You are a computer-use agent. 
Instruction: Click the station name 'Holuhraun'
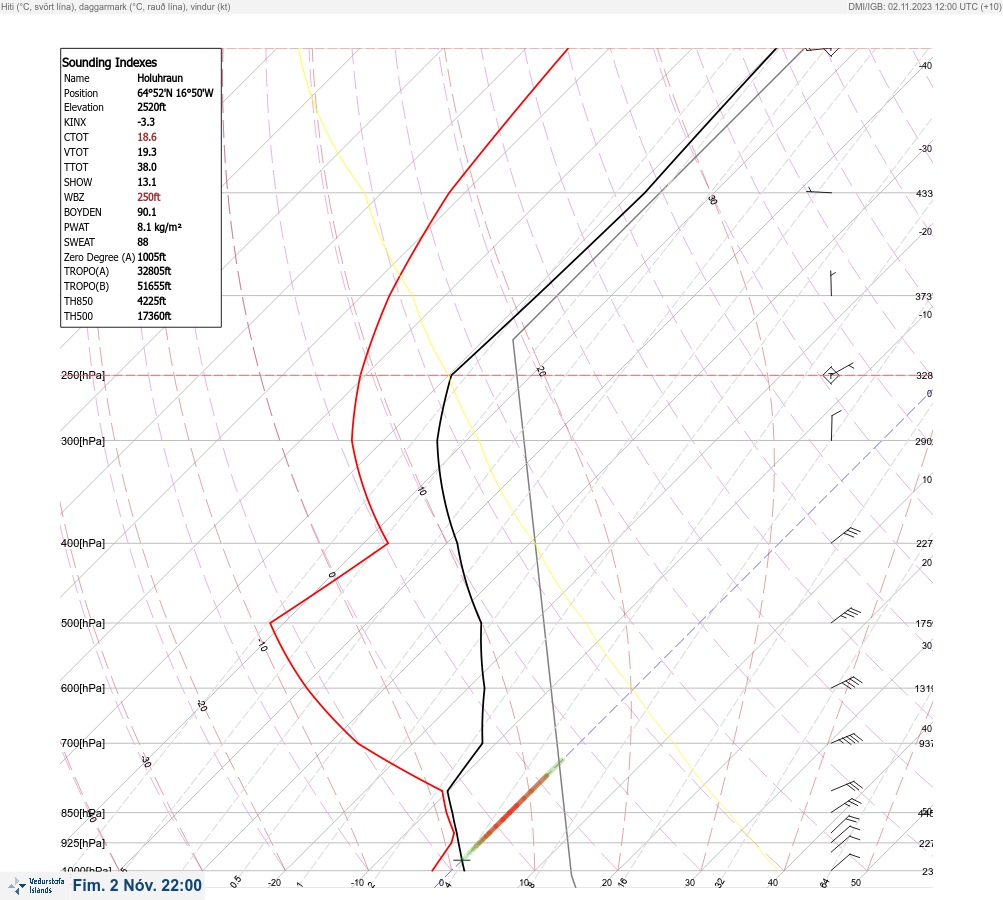[x=160, y=78]
